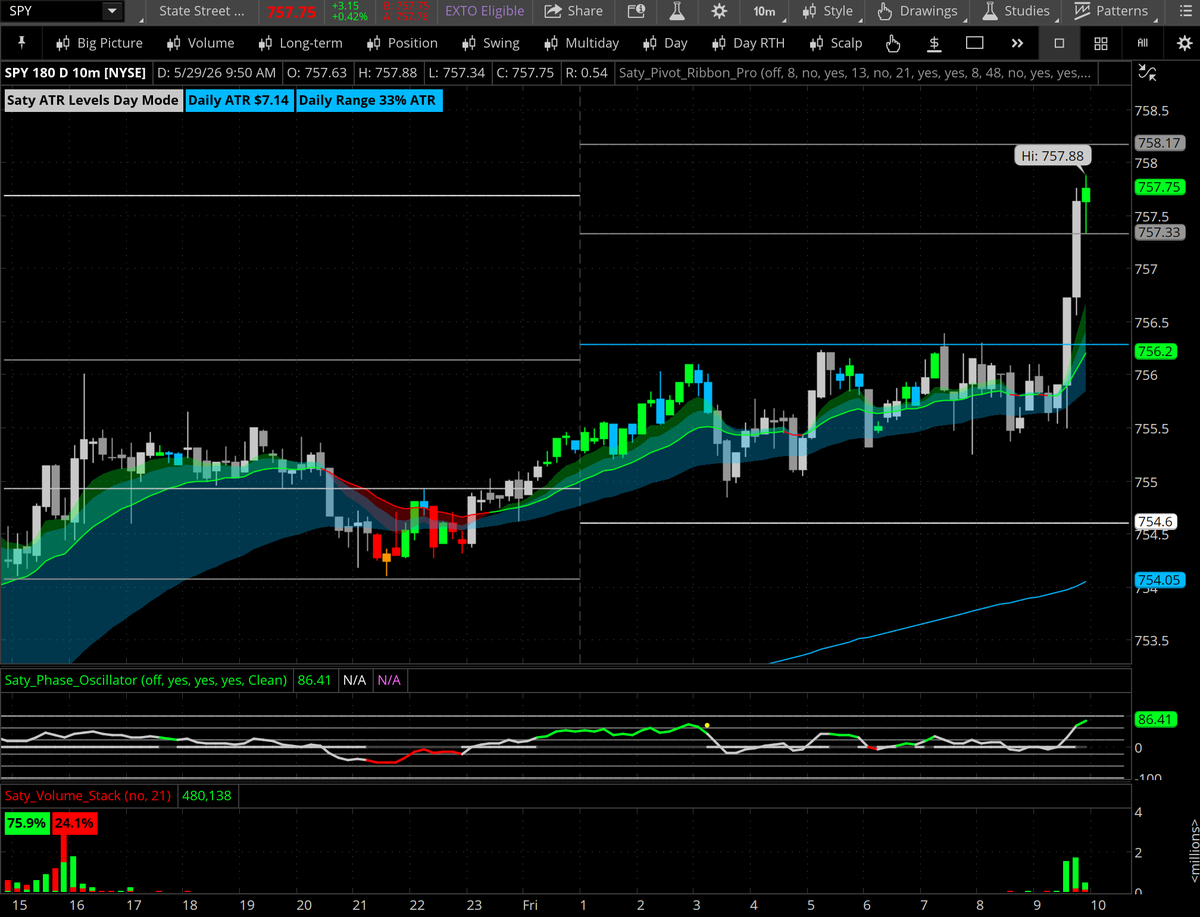Click the Hi: 757.88 price bubble
Image resolution: width=1200 pixels, height=917 pixels.
pos(1053,155)
